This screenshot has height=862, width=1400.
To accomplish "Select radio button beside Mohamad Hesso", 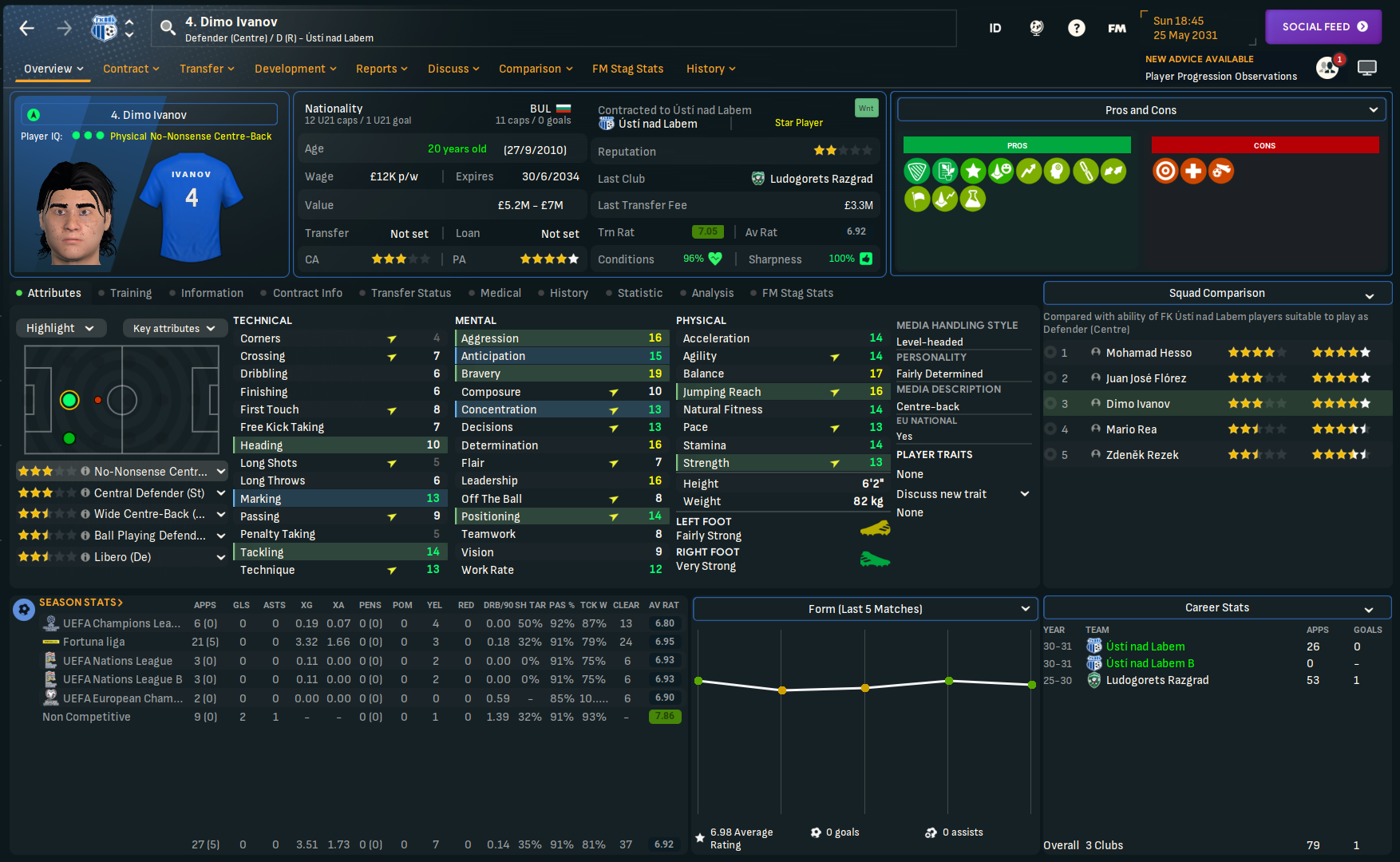I will [1050, 353].
